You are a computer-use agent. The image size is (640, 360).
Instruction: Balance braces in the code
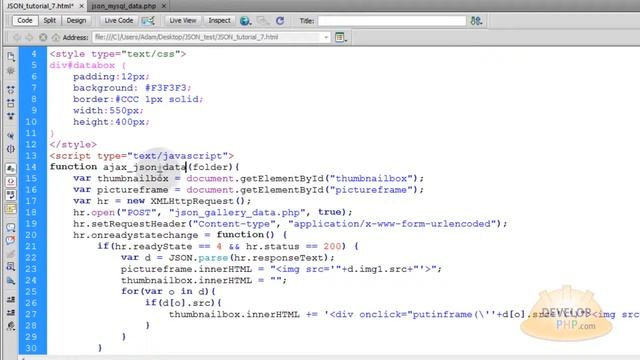pos(11,149)
